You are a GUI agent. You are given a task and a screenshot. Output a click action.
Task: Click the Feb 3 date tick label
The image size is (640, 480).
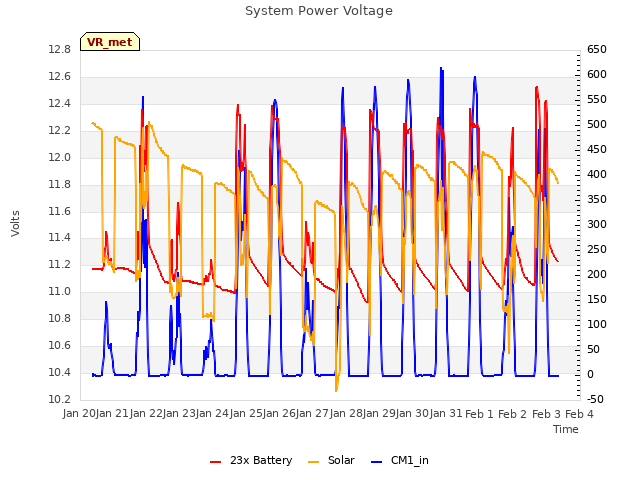click(546, 414)
